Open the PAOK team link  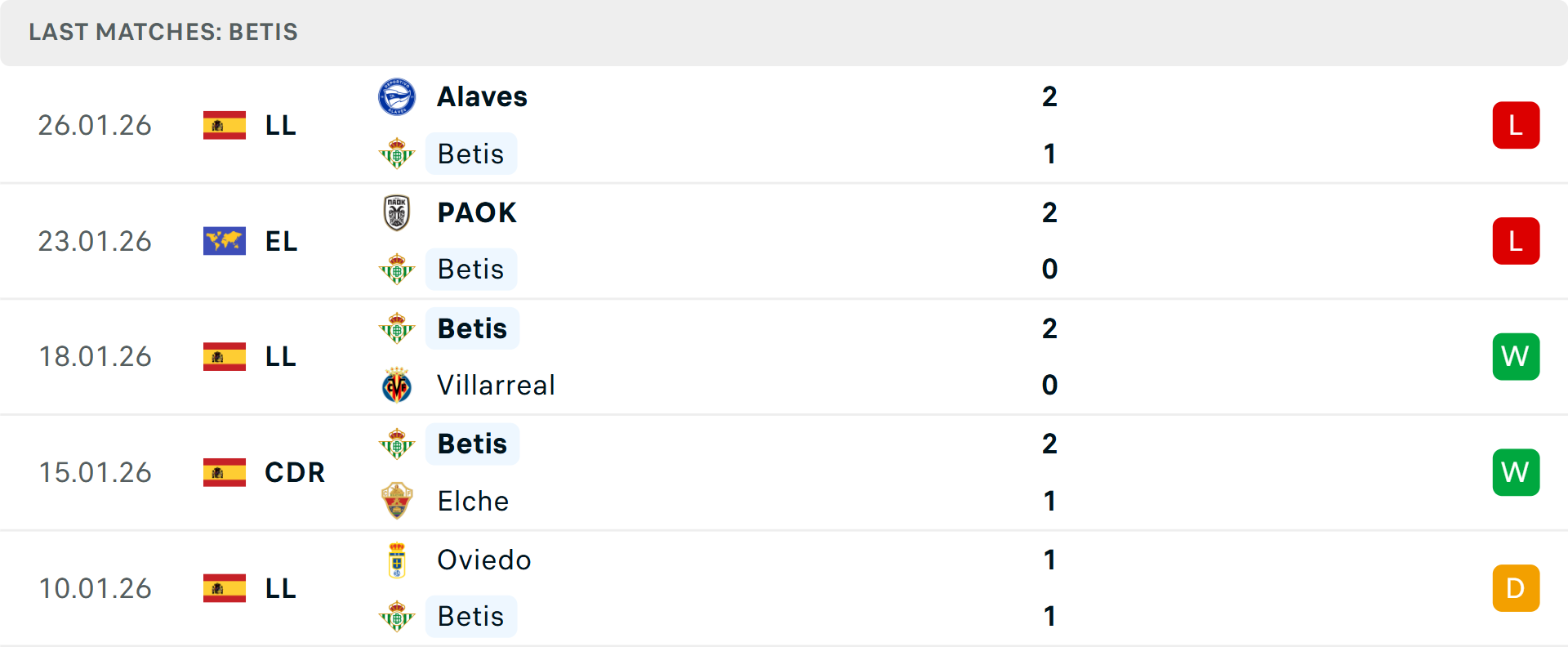coord(477,212)
